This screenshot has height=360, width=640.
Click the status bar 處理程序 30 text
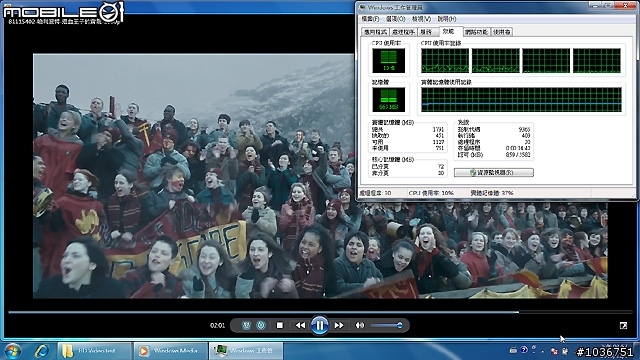375,193
